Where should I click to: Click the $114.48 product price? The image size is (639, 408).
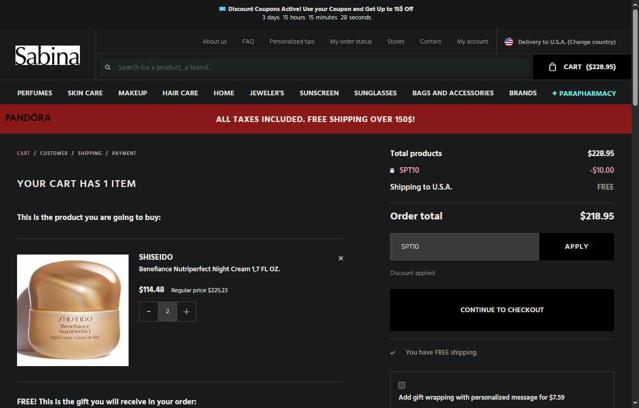point(152,289)
